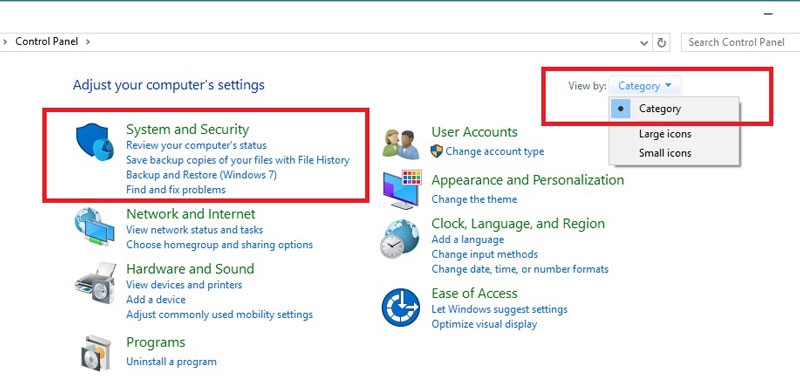Click Find and fix problems link
This screenshot has width=800, height=390.
point(176,190)
